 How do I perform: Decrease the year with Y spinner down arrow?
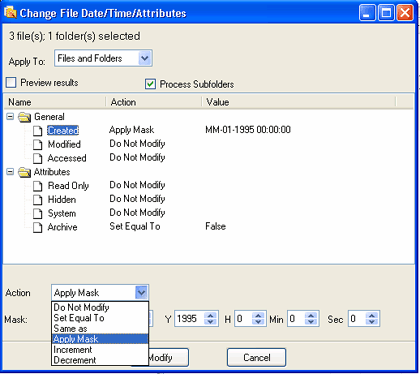tap(210, 322)
